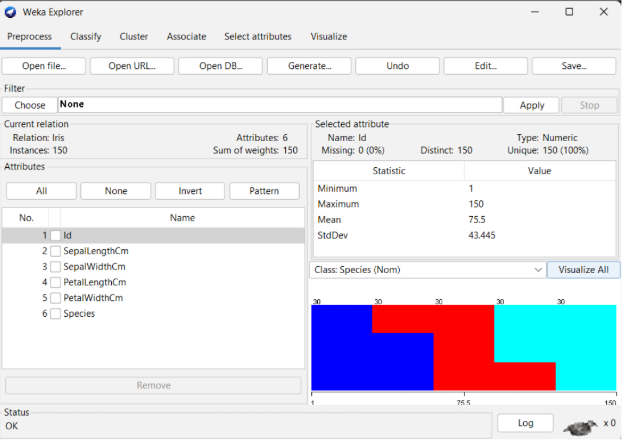The image size is (623, 446).
Task: Click the Maximum statistic row
Action: click(464, 204)
